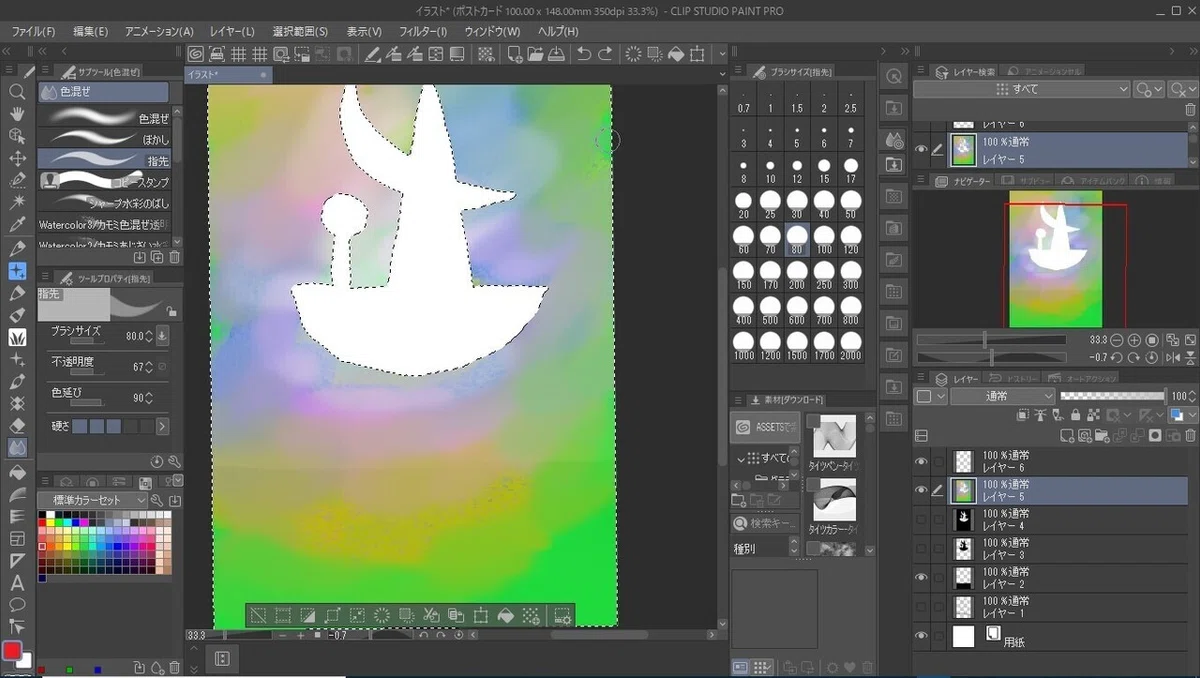1200x678 pixels.
Task: Click the Undo arrow in the command bar
Action: point(583,53)
